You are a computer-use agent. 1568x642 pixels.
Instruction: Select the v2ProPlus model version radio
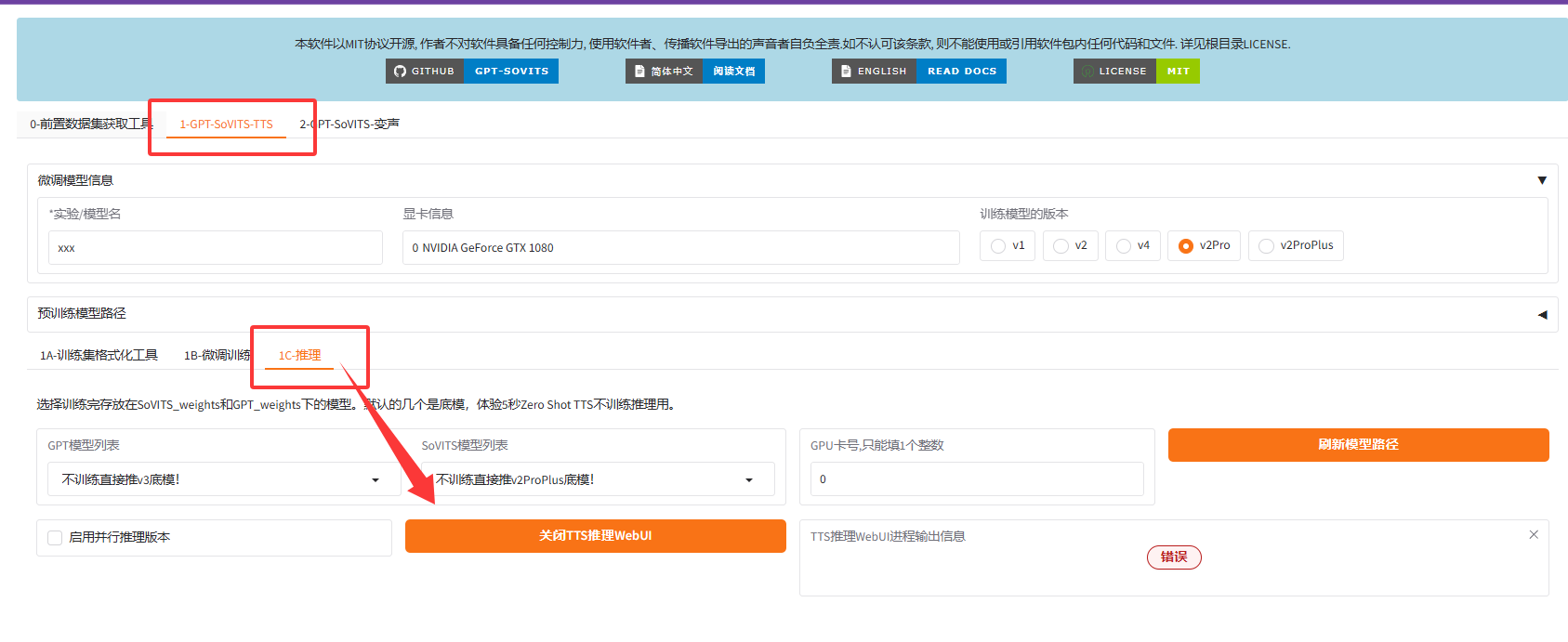click(1266, 246)
